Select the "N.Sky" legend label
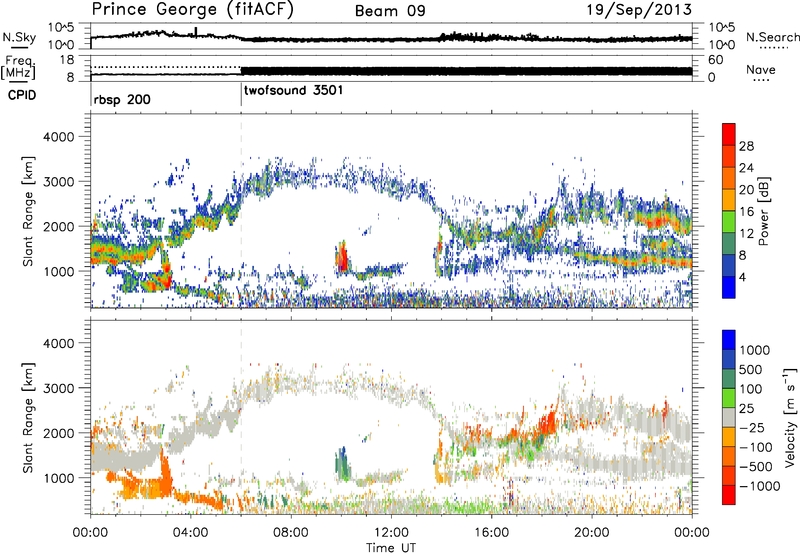Viewport: 800px width, 554px height. coord(19,37)
